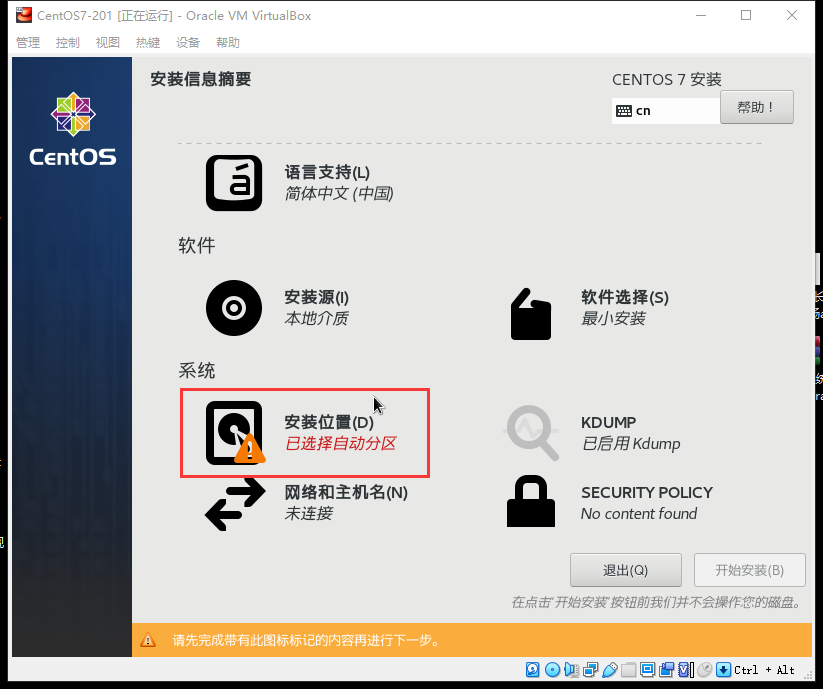Click the orange warning message text
Image resolution: width=823 pixels, height=689 pixels.
click(x=308, y=640)
